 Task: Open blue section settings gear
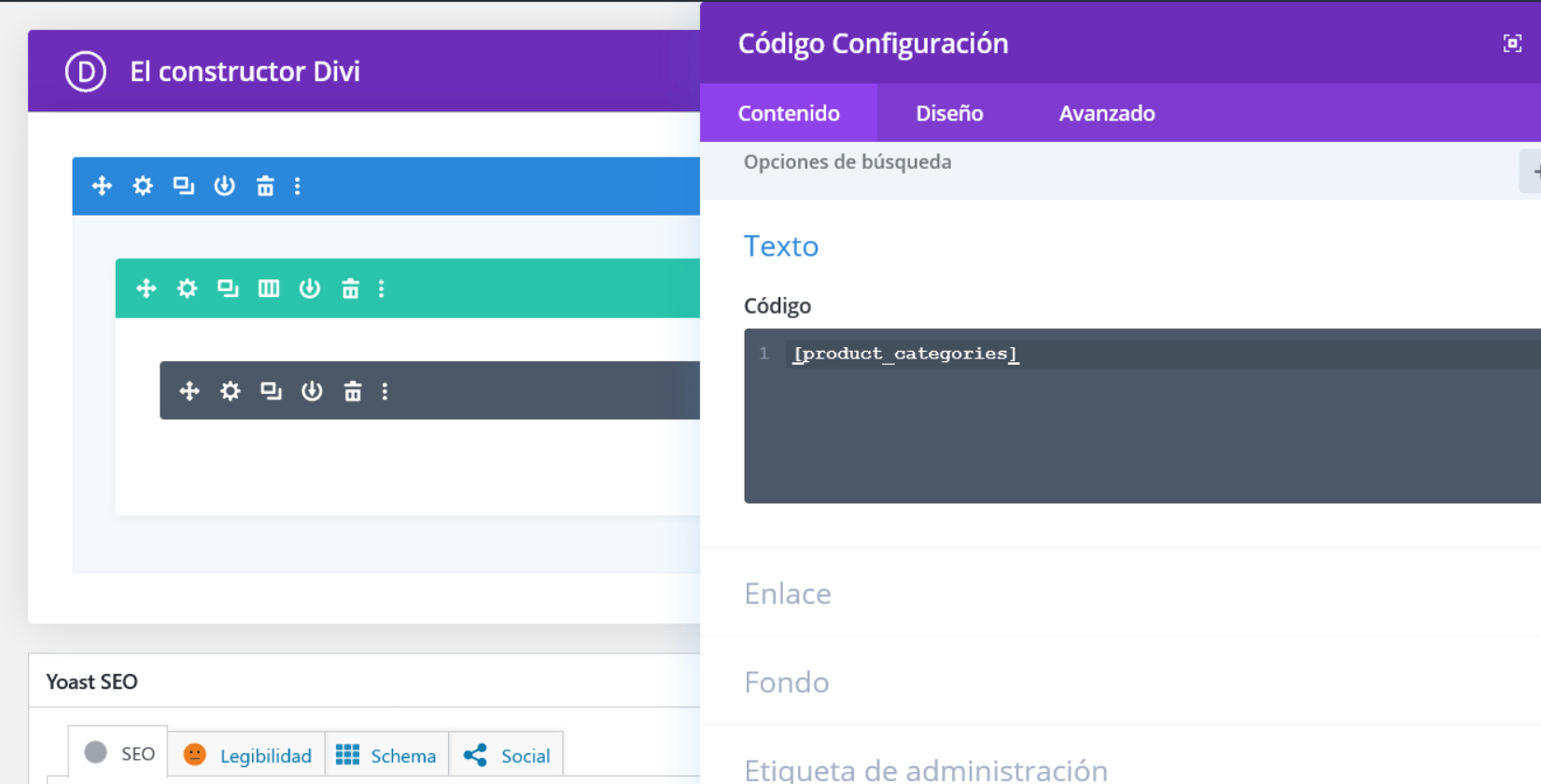143,186
